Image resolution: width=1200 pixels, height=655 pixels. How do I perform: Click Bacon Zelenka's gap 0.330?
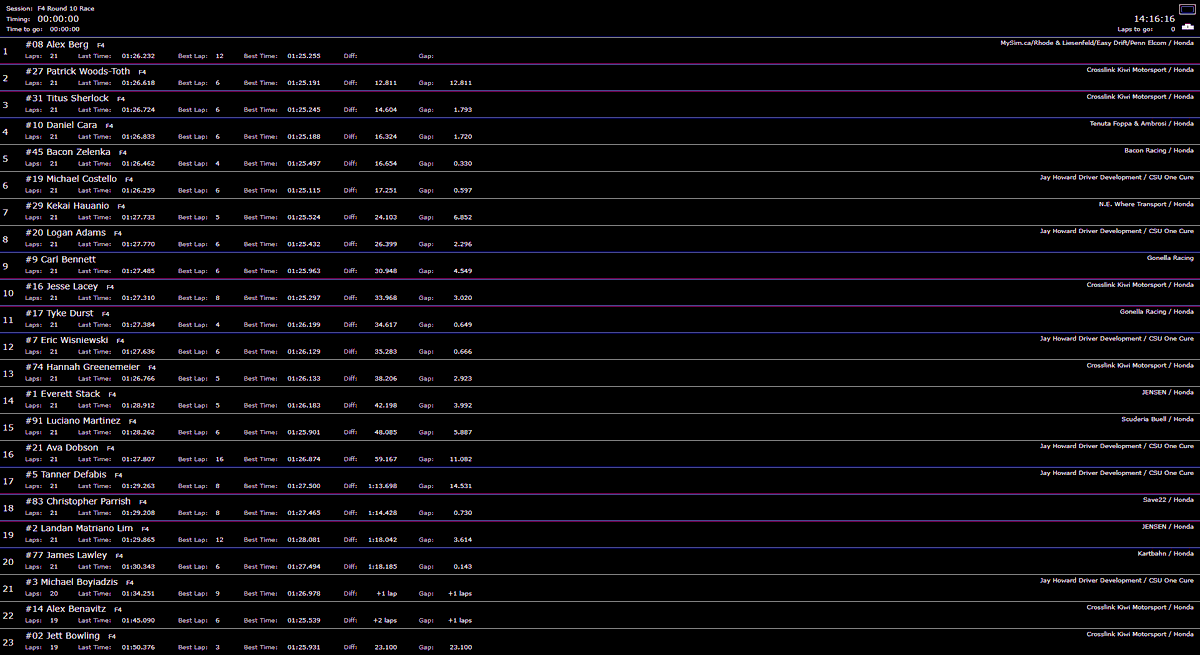click(463, 163)
